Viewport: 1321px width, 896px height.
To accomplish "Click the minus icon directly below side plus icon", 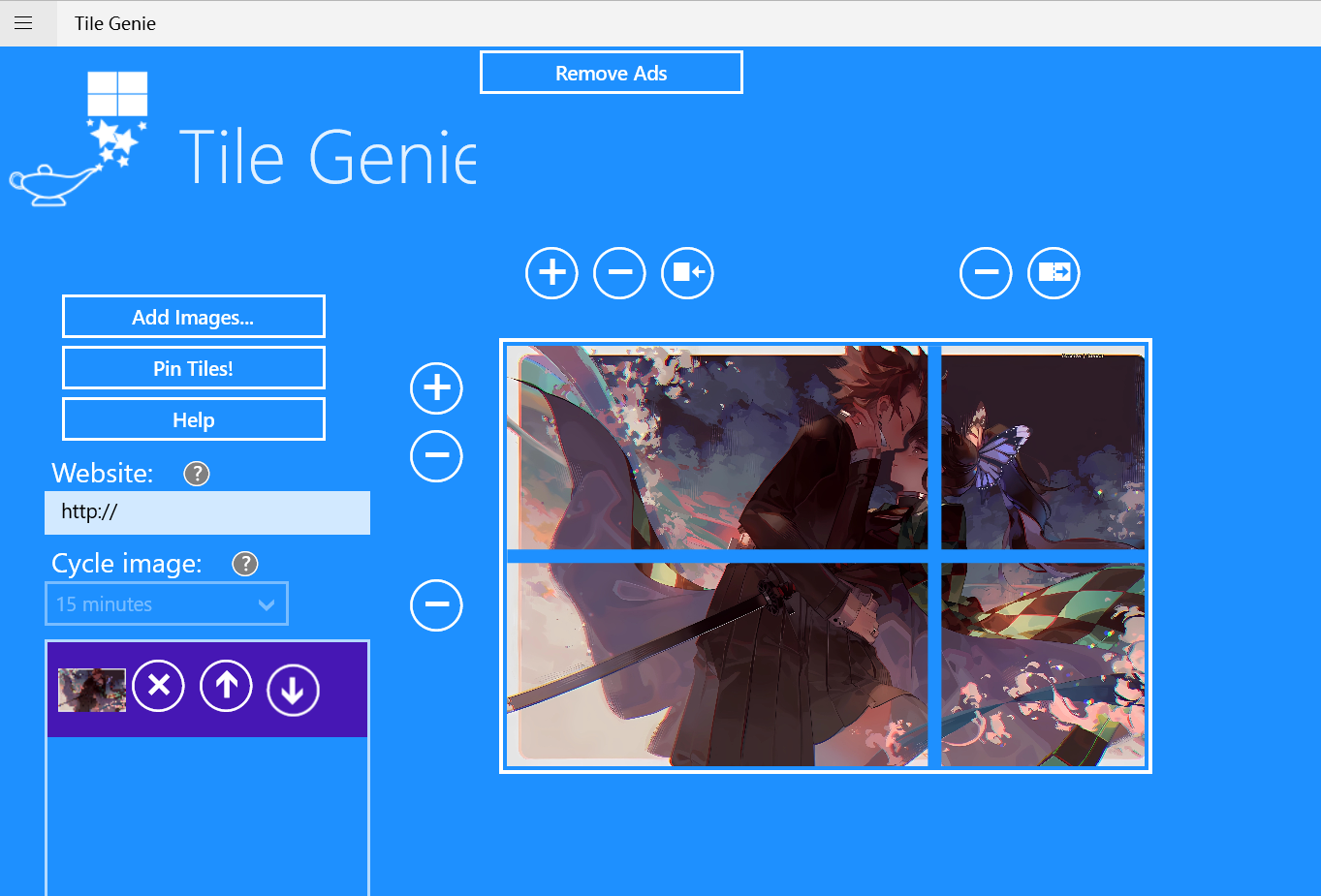I will click(437, 455).
